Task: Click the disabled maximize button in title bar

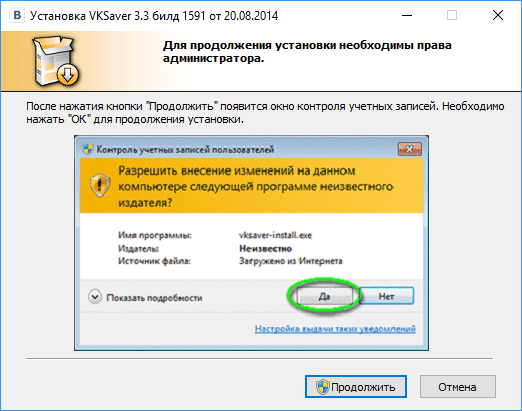Action: (452, 15)
